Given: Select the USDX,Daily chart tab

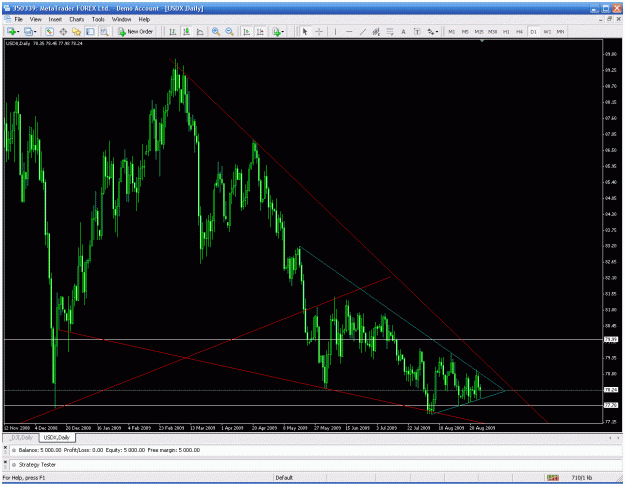Looking at the screenshot, I should [x=57, y=437].
